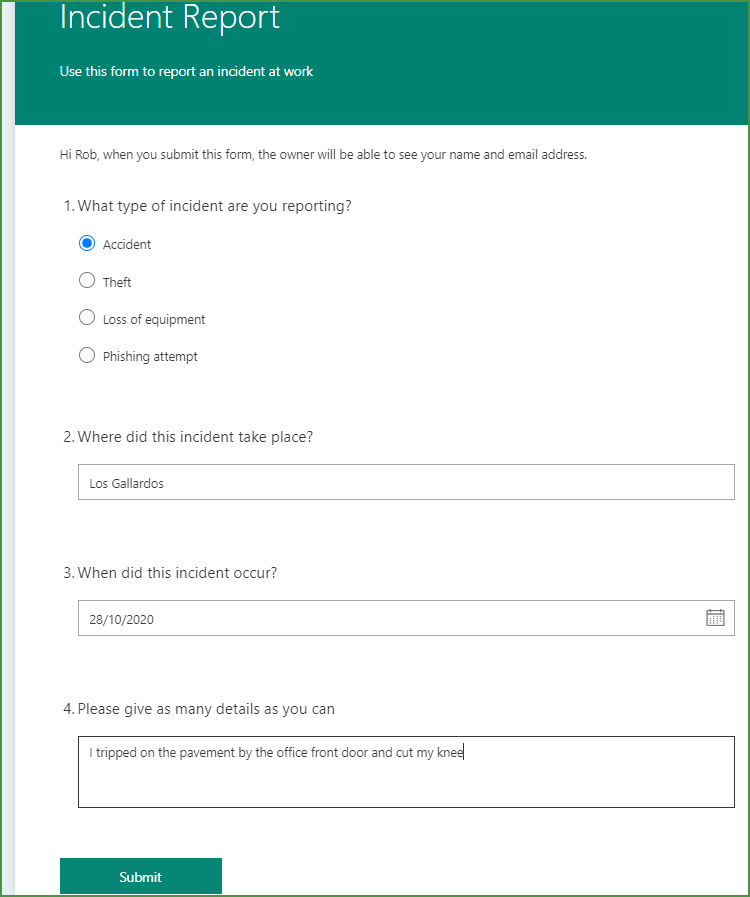750x897 pixels.
Task: Click the 'What type of incident' question text
Action: coord(214,206)
